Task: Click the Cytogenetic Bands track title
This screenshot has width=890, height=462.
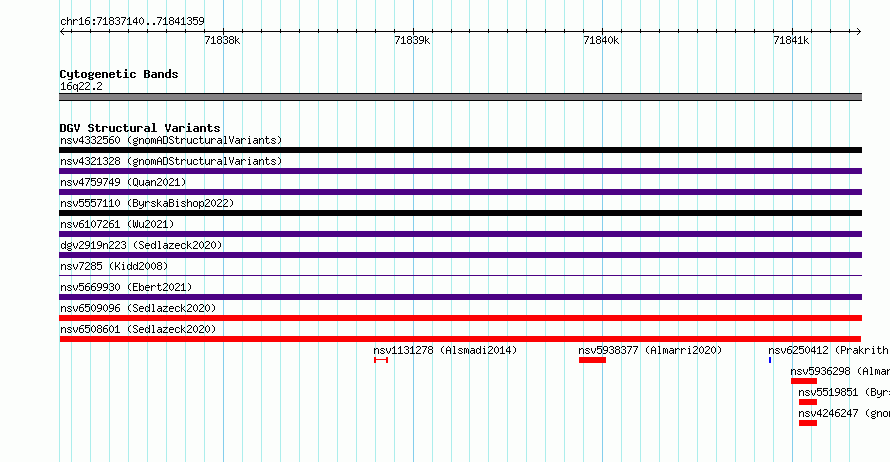Action: click(x=119, y=74)
